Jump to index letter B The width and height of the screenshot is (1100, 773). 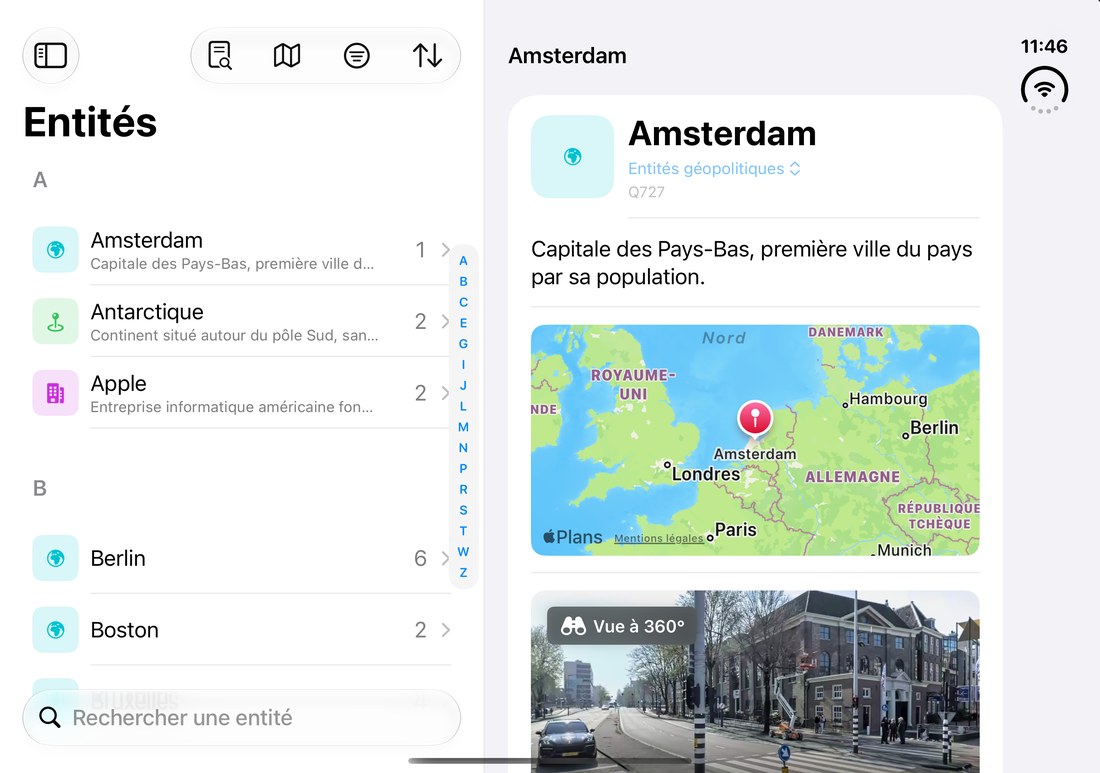point(463,281)
